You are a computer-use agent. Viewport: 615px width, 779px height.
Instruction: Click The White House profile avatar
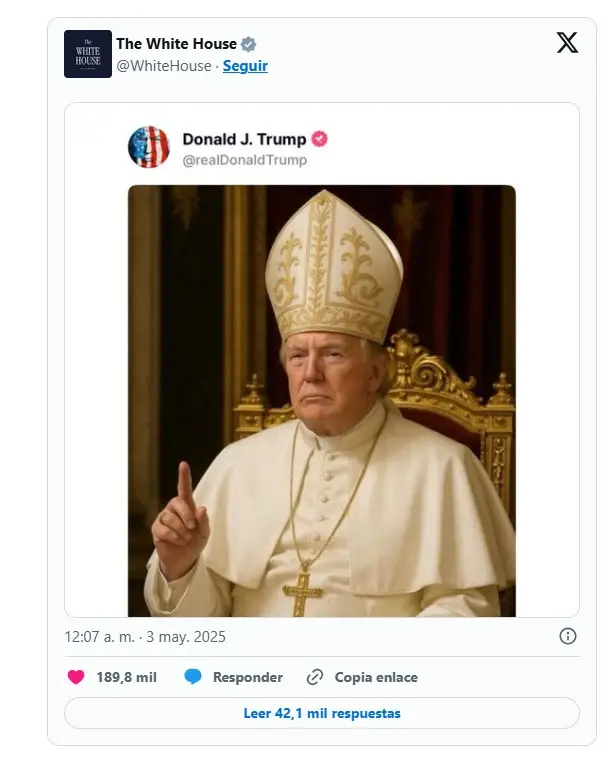coord(88,54)
